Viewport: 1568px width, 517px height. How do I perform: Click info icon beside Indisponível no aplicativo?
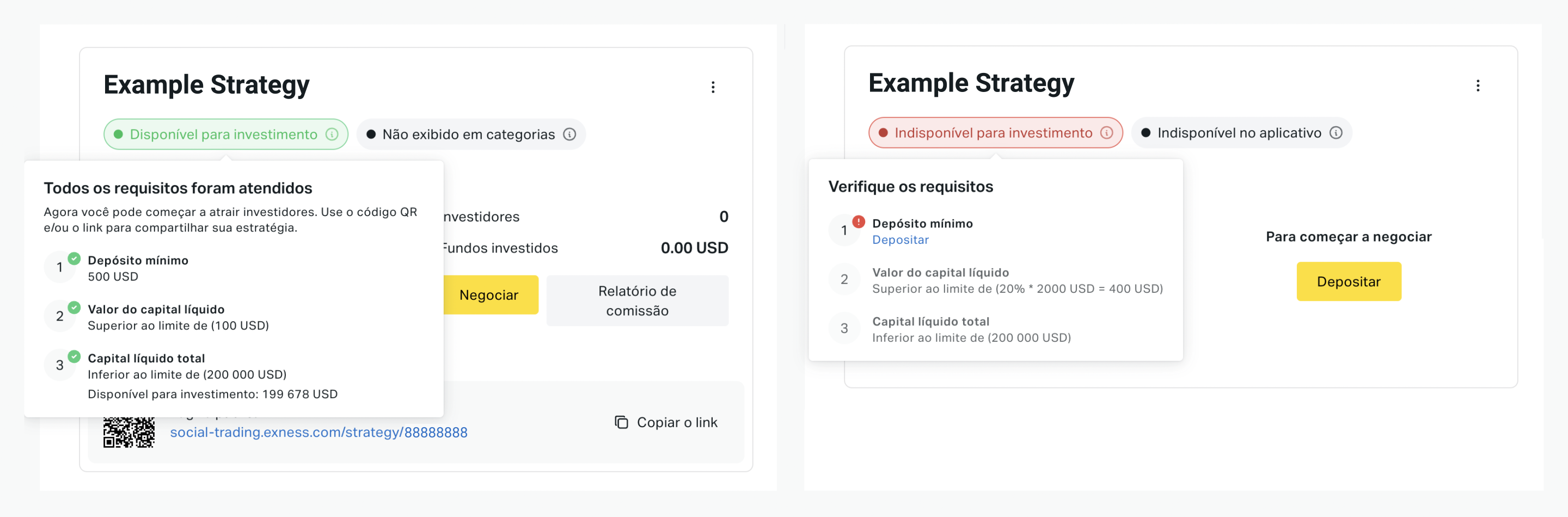point(1336,133)
